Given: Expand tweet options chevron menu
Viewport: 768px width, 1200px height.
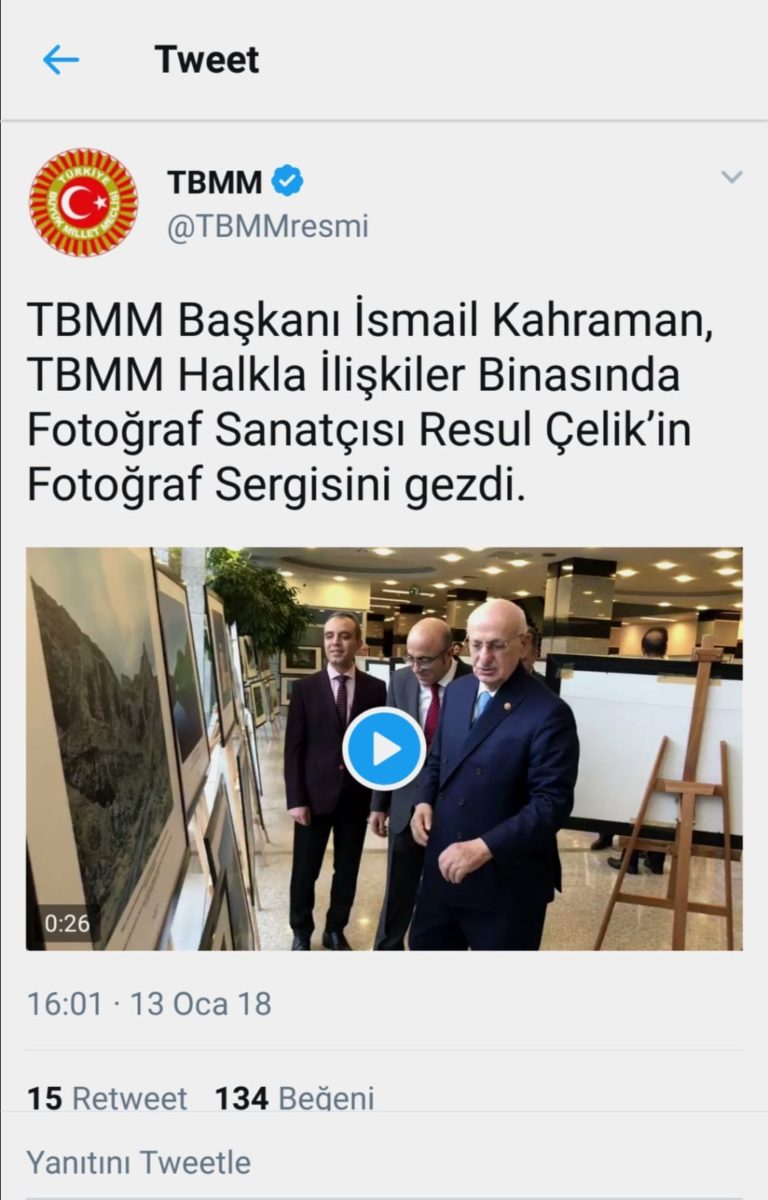Looking at the screenshot, I should (x=732, y=178).
